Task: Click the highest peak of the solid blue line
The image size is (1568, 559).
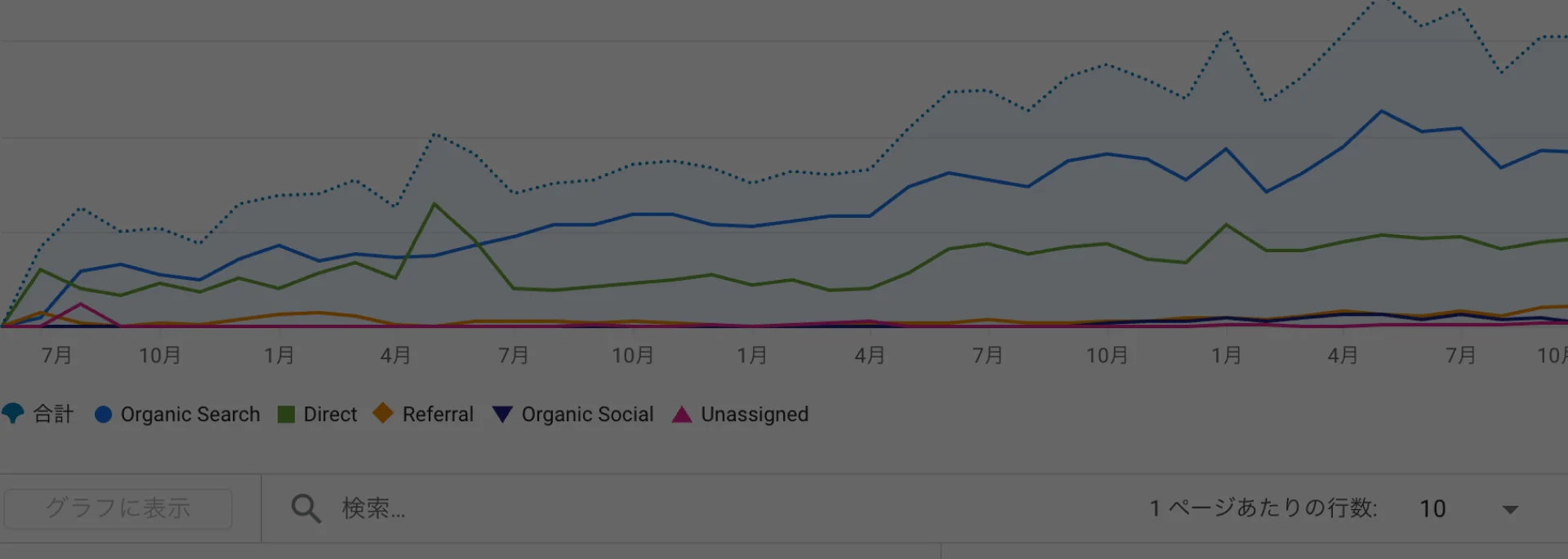Action: [1382, 111]
